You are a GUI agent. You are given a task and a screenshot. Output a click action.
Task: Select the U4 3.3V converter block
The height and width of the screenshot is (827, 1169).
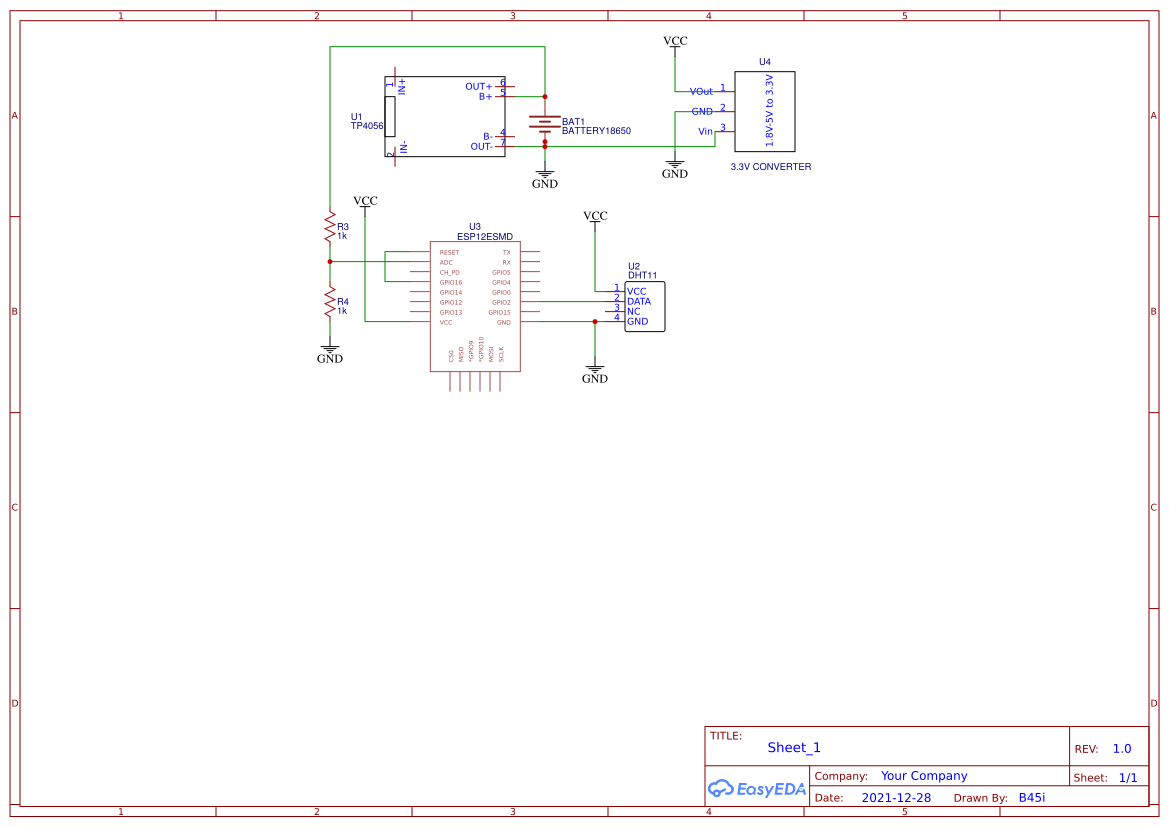click(764, 110)
